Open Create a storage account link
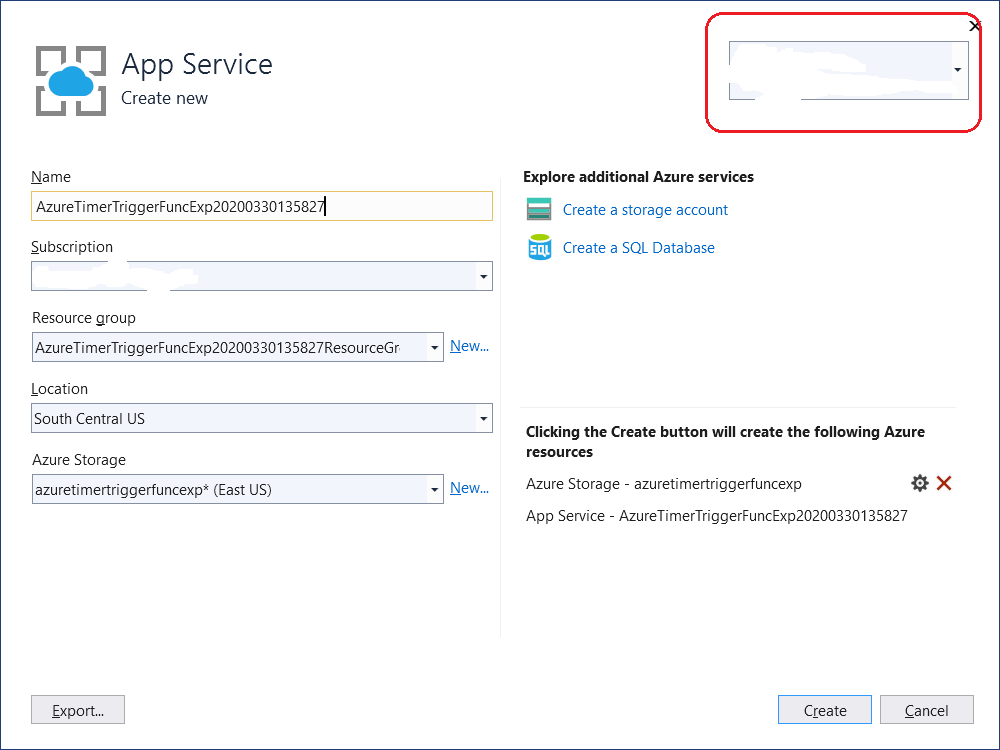This screenshot has width=1000, height=750. pos(645,210)
